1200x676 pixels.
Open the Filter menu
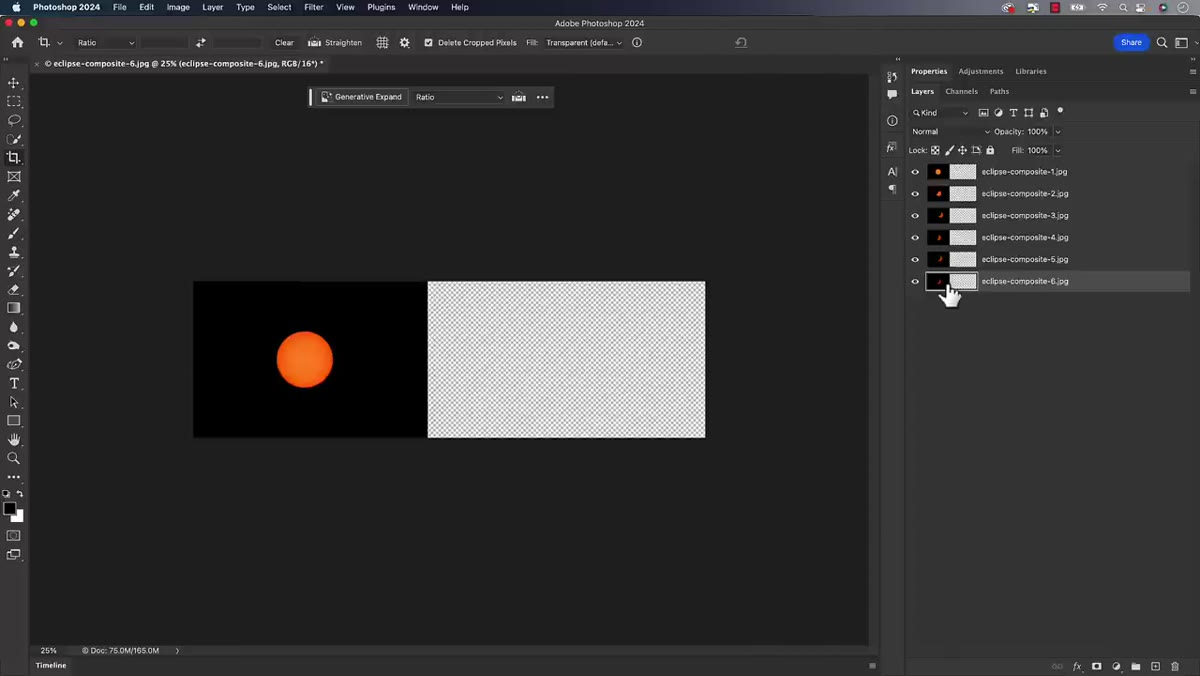[x=313, y=7]
